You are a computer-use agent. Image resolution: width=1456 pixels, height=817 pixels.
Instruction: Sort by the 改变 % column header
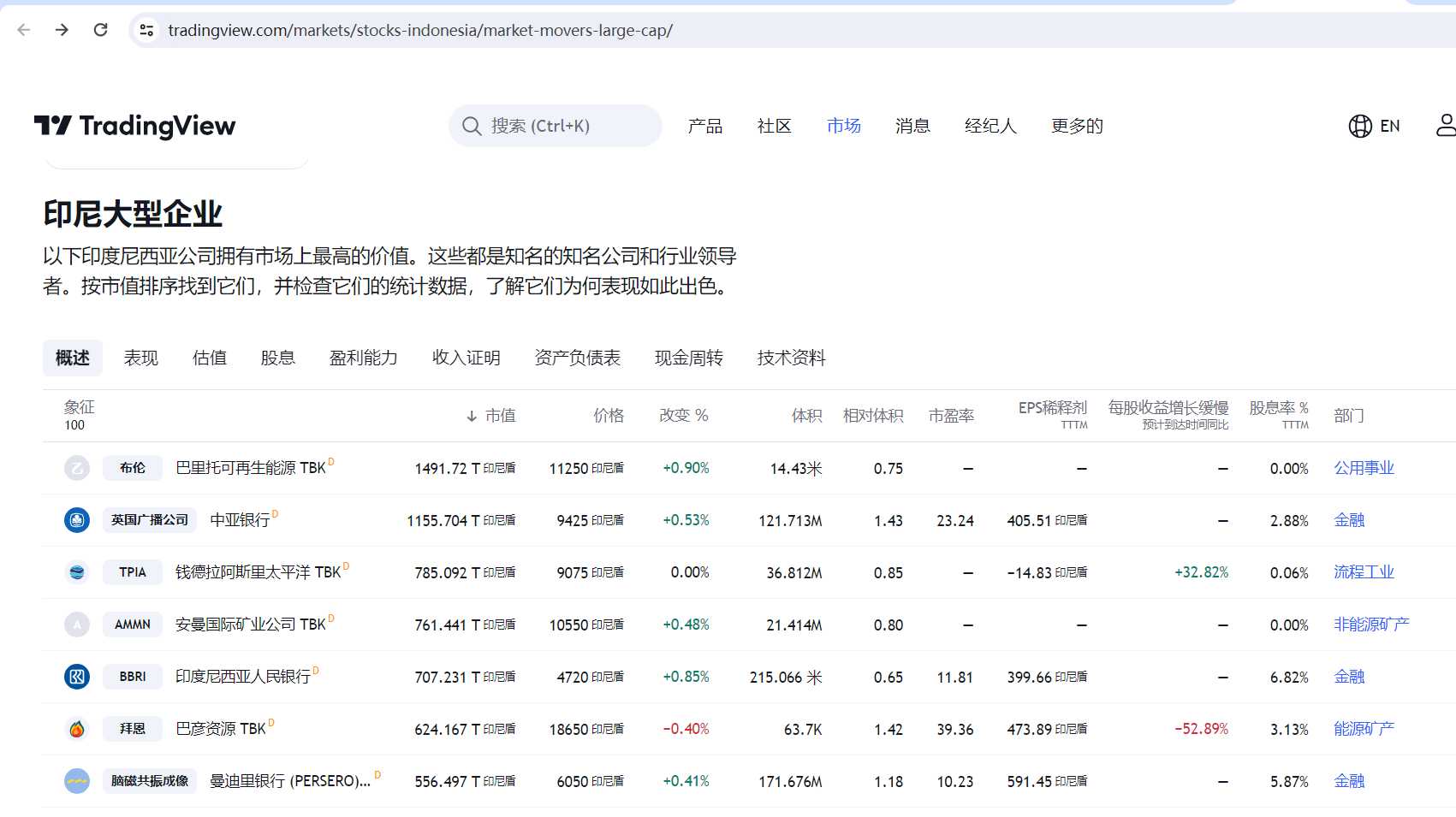[x=684, y=416]
